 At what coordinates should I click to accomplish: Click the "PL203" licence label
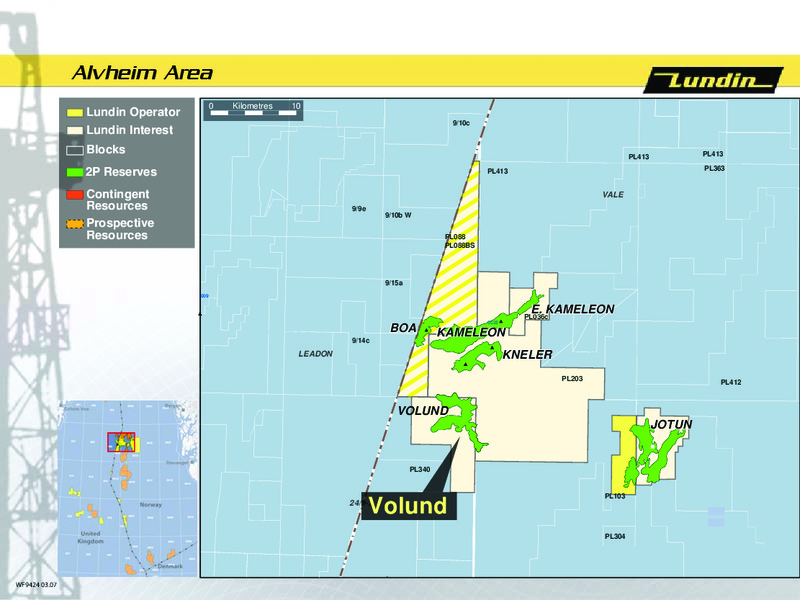(572, 379)
